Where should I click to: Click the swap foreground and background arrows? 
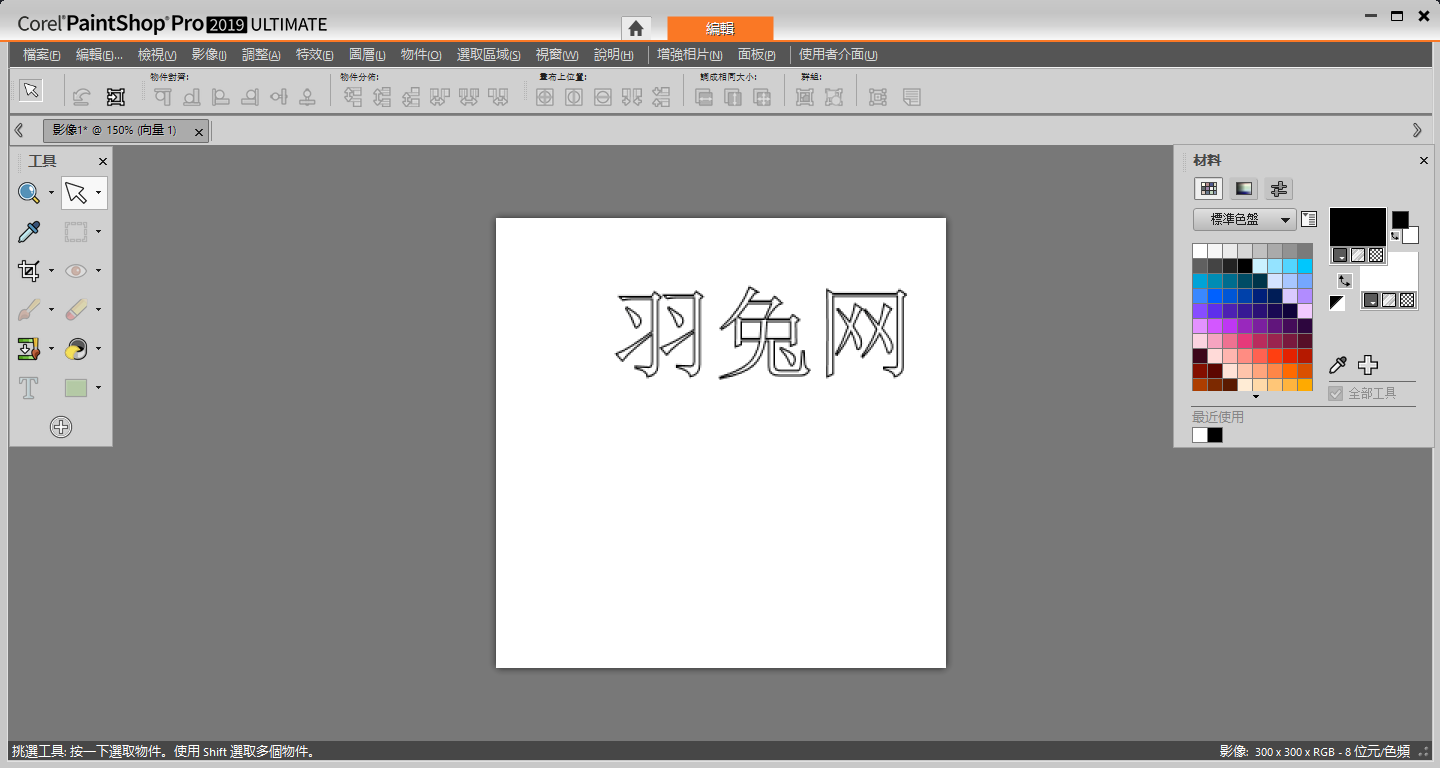point(1345,281)
